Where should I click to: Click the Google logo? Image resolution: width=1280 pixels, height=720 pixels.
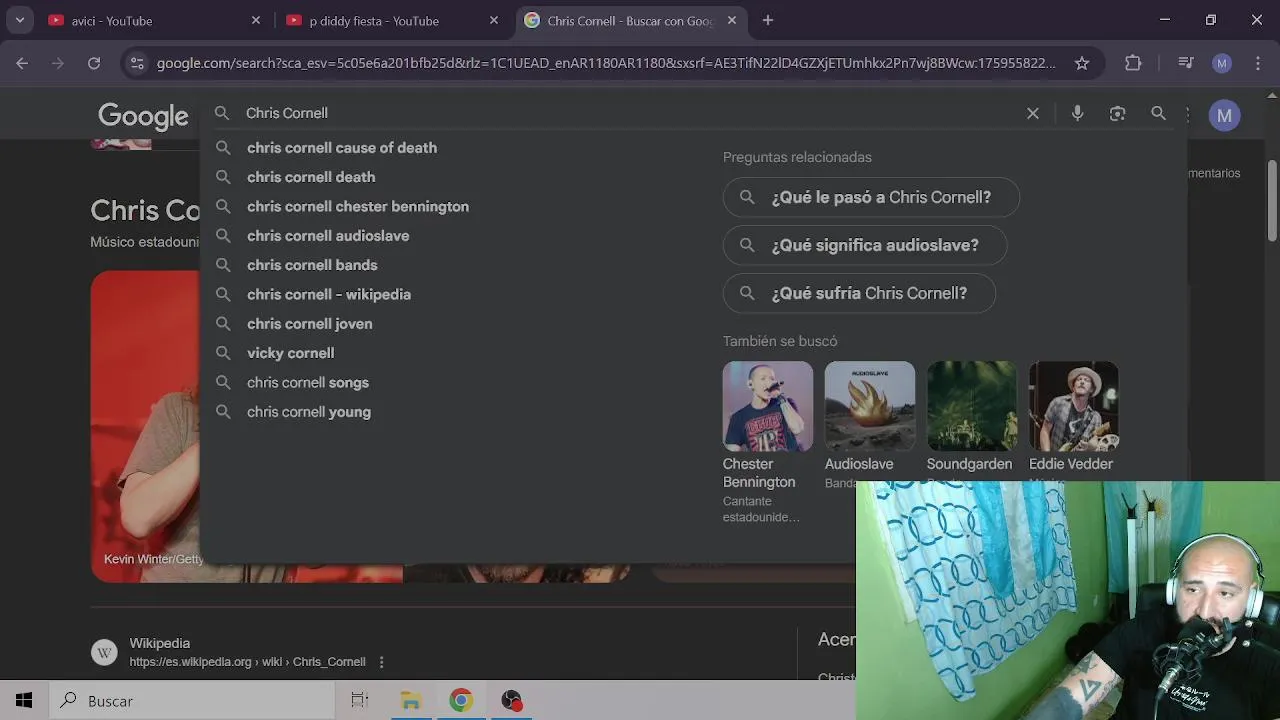pos(143,116)
